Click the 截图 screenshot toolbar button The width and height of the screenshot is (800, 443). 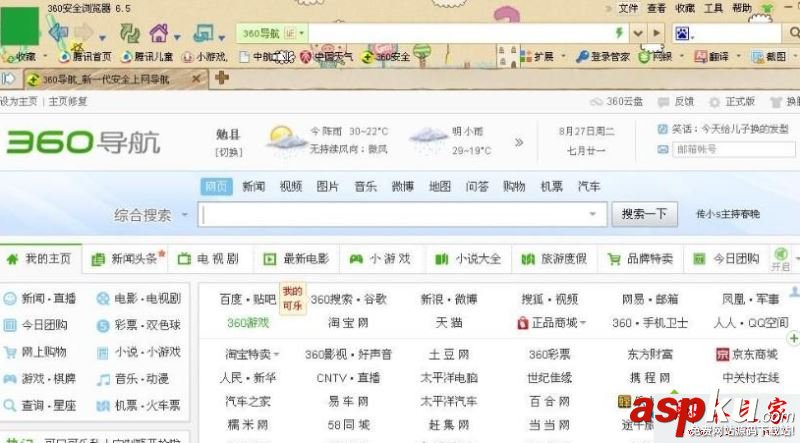pos(769,57)
